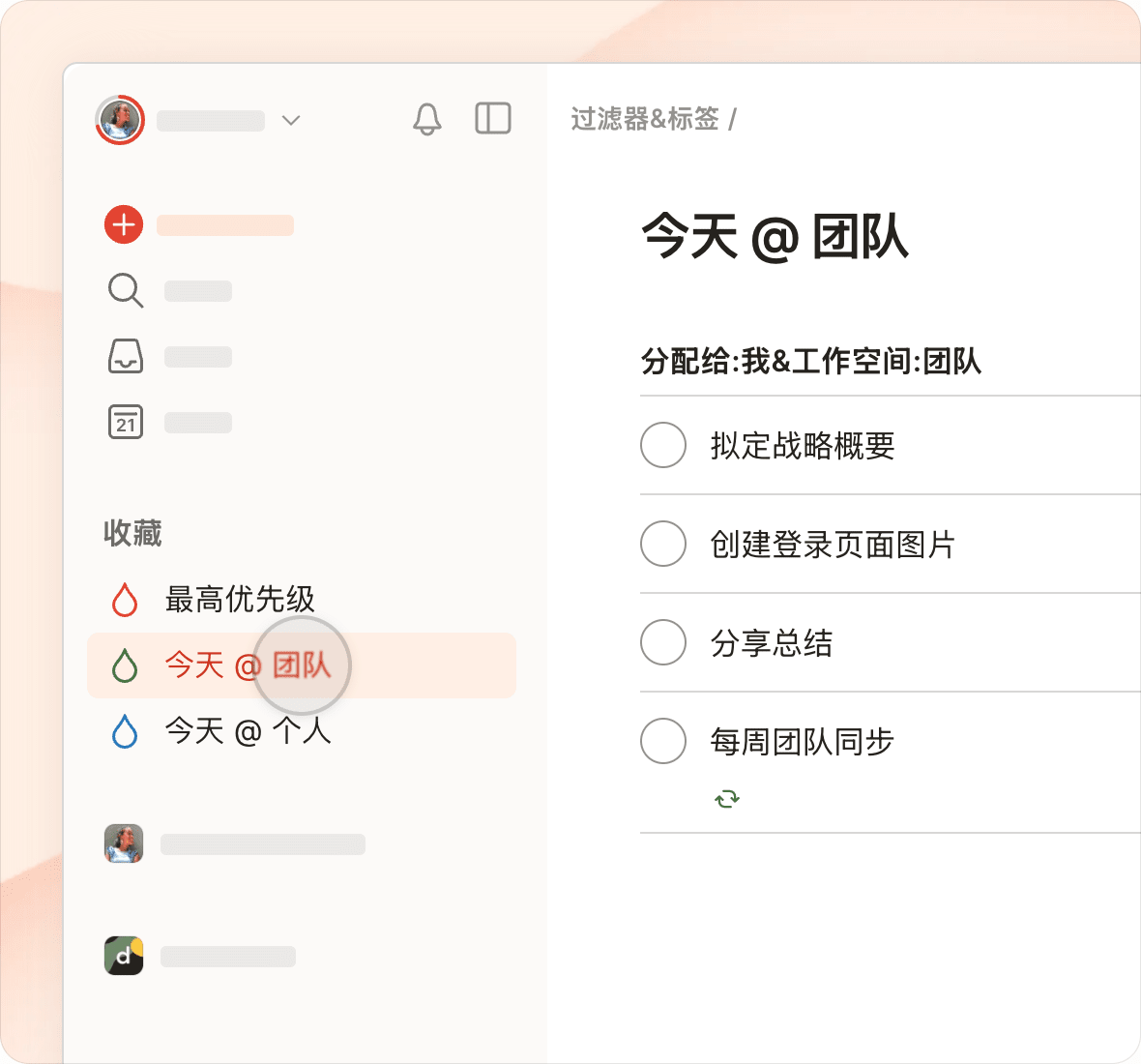The width and height of the screenshot is (1141, 1064).
Task: Click the blue drop icon beside 今天 @ 个人
Action: pyautogui.click(x=125, y=730)
